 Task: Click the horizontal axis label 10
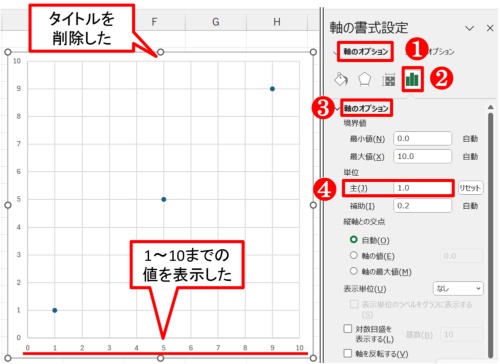coord(299,348)
